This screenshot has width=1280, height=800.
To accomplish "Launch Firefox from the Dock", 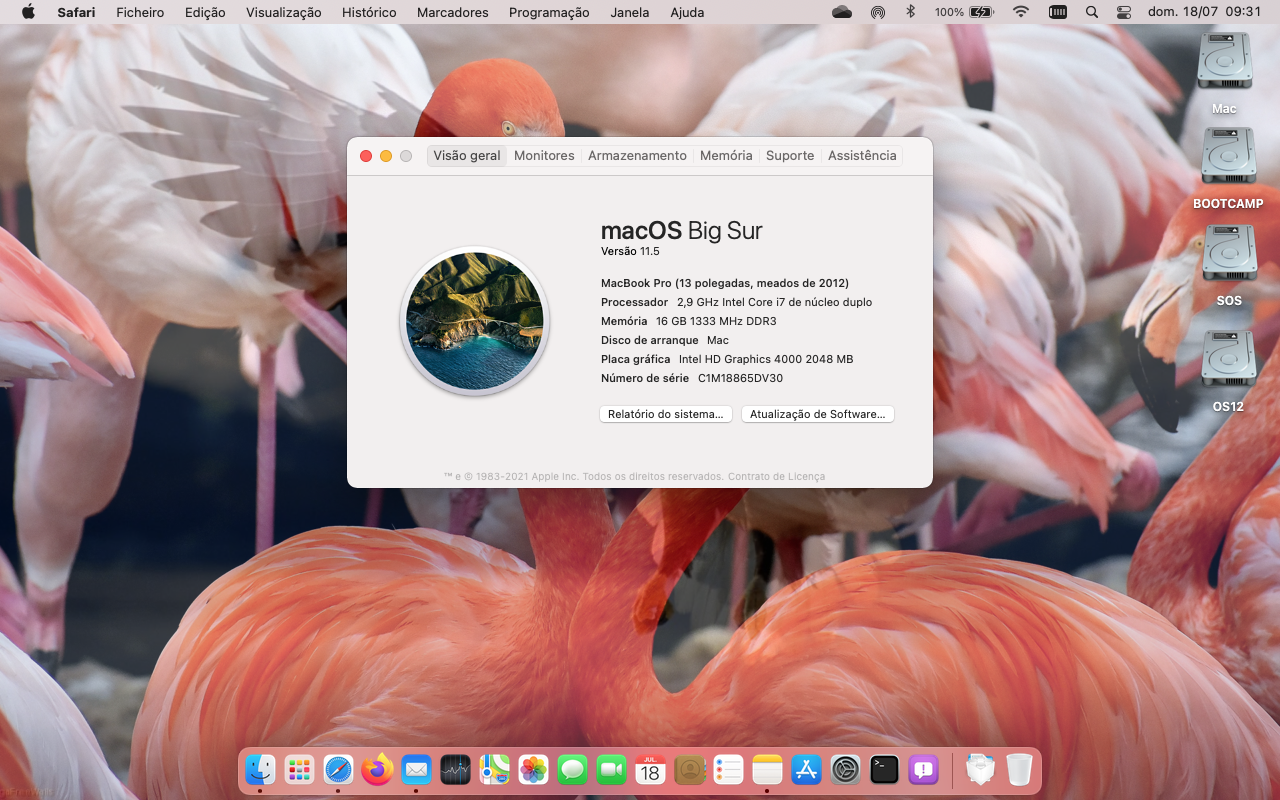I will point(378,769).
